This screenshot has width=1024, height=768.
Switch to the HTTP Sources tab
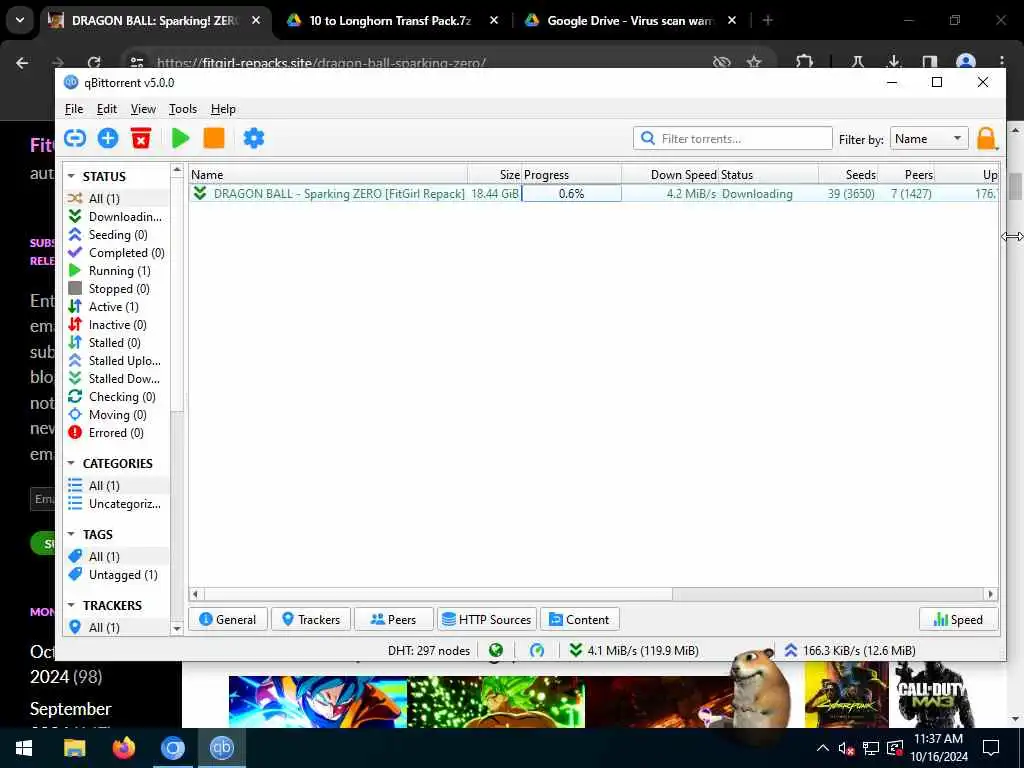487,619
